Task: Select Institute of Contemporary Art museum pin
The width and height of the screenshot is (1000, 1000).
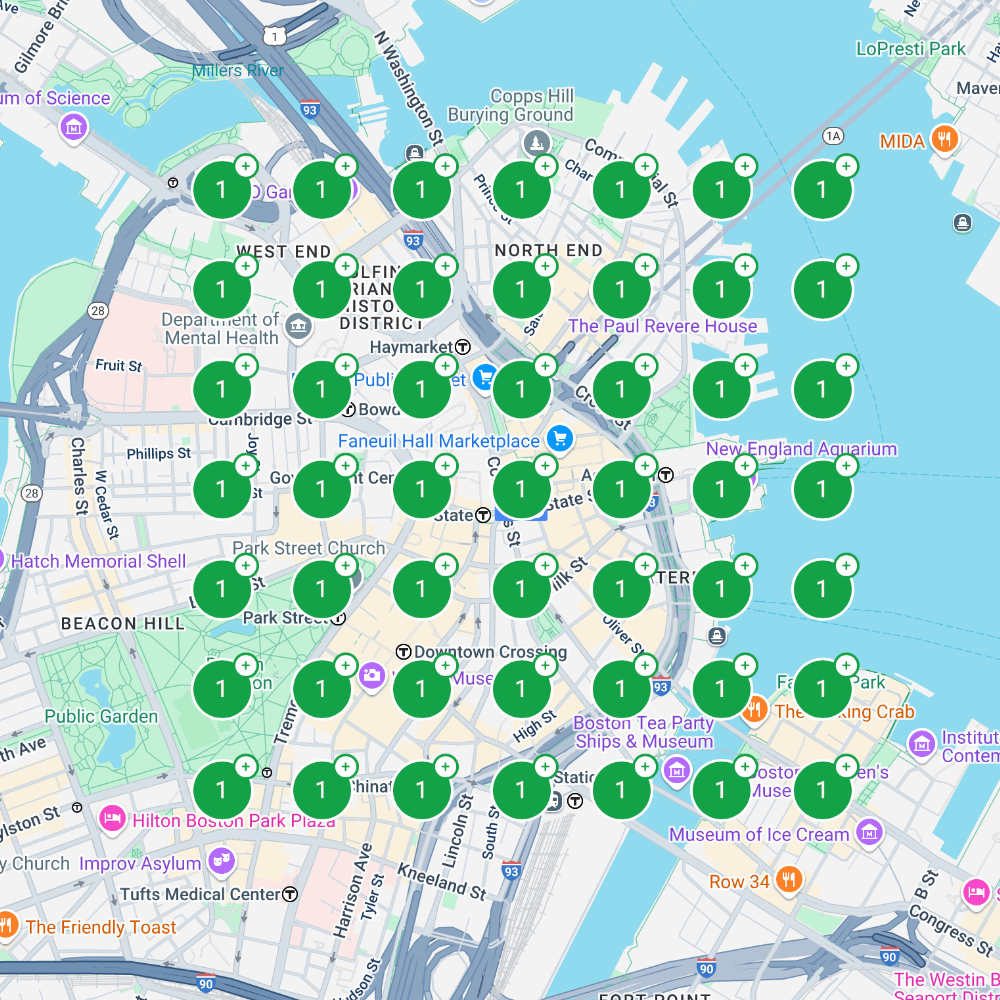Action: pos(922,743)
